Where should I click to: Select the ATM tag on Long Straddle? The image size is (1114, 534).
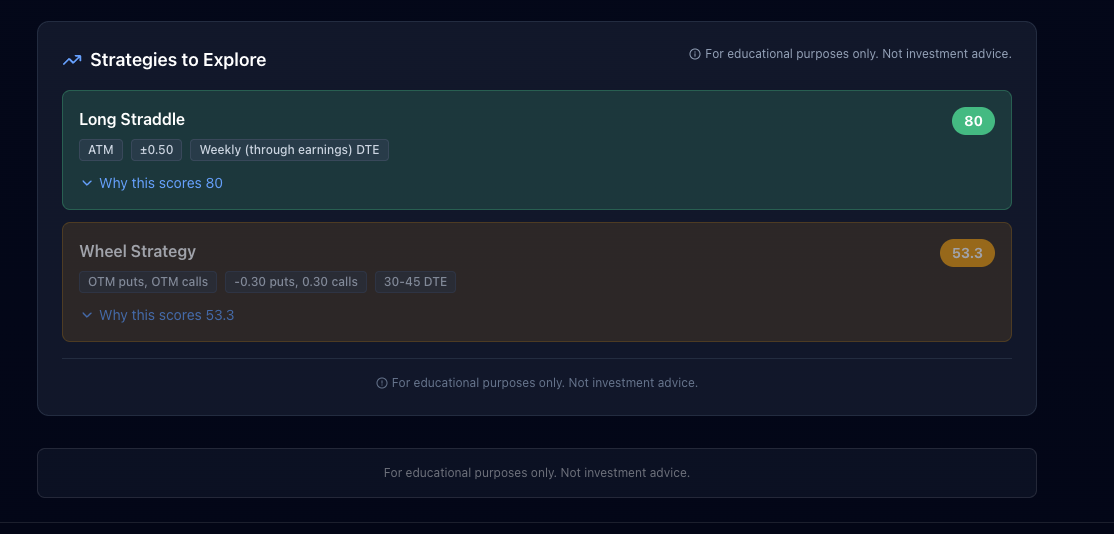click(x=101, y=150)
